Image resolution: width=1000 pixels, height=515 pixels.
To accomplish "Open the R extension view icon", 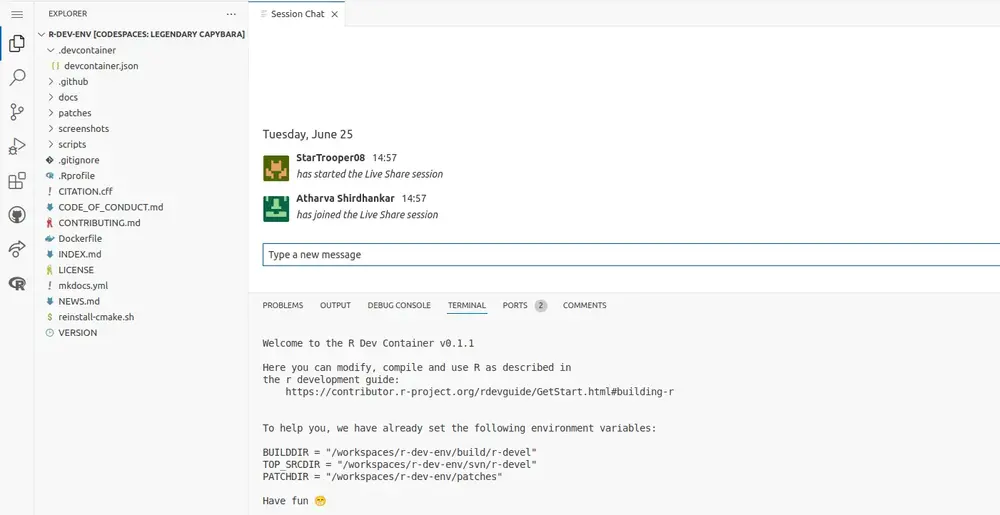I will coord(17,284).
